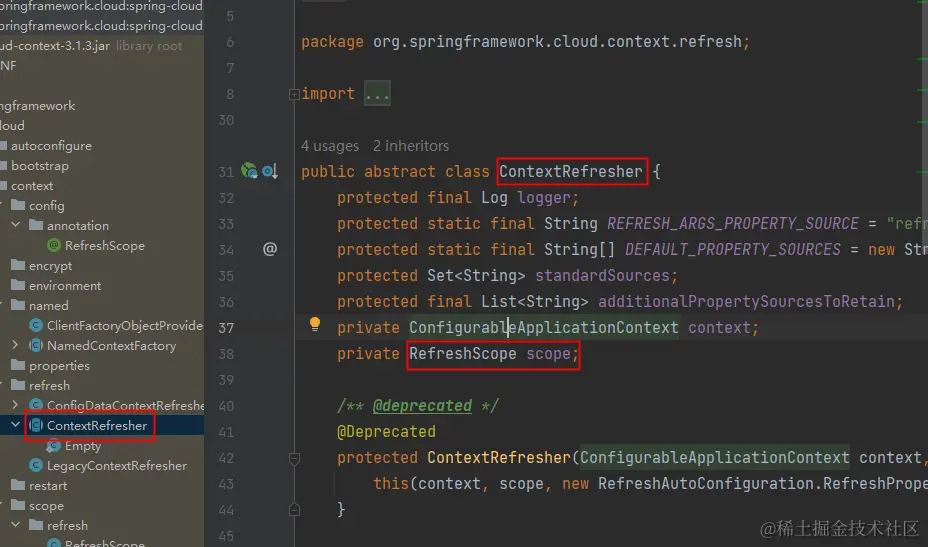Click the class icon of ClientFactoryObjectProvide
928x547 pixels.
(36, 326)
